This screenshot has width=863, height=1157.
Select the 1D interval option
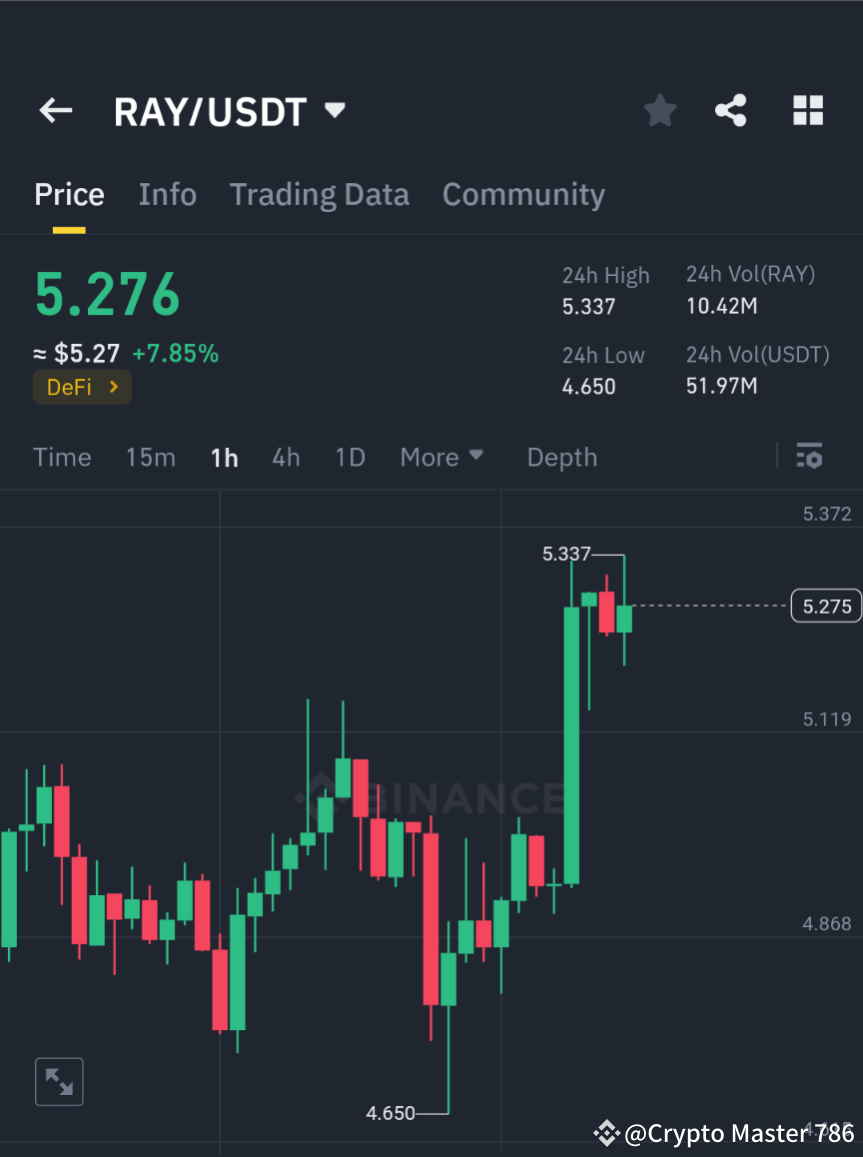350,456
